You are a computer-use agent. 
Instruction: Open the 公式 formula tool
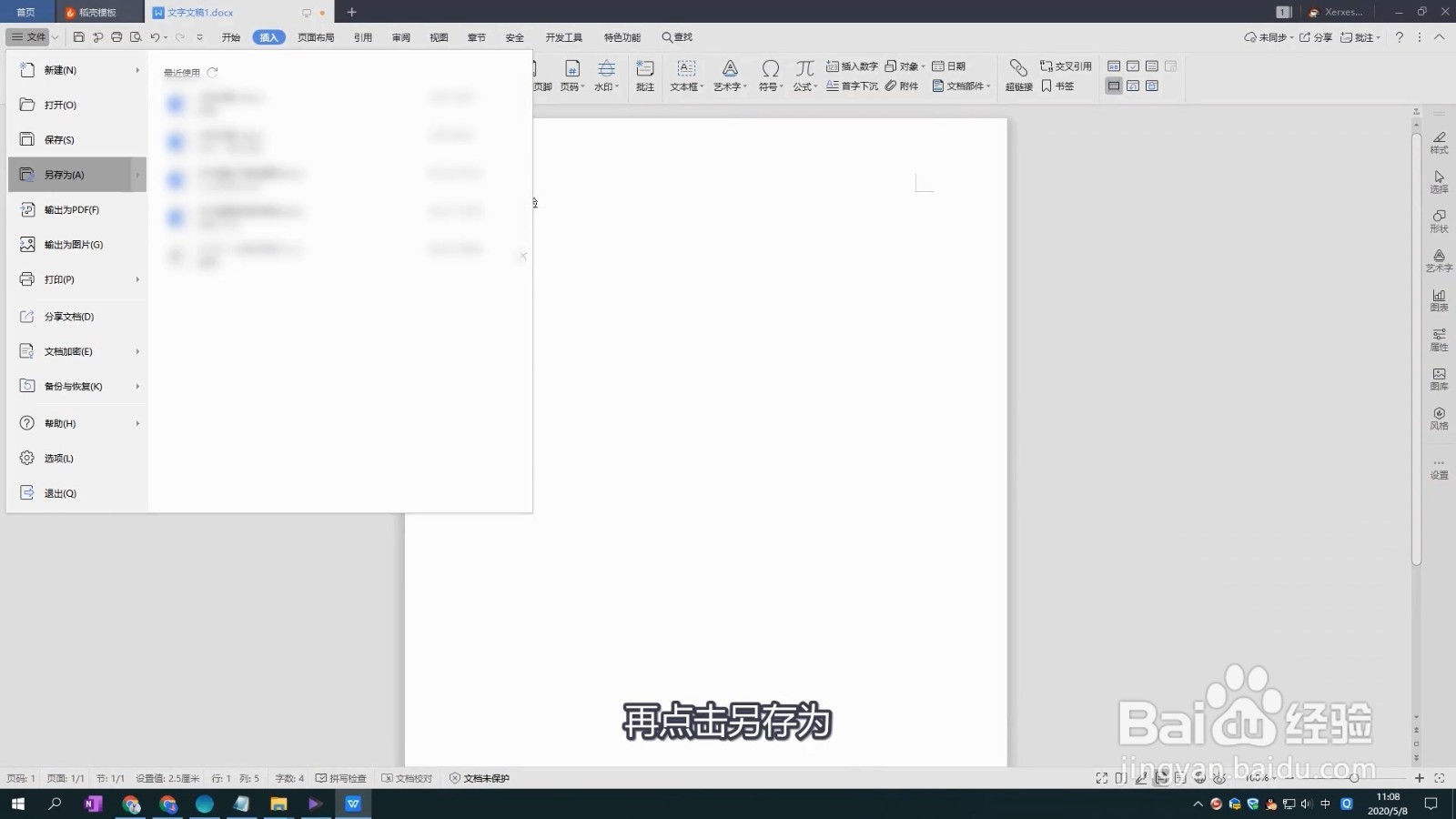coord(805,76)
